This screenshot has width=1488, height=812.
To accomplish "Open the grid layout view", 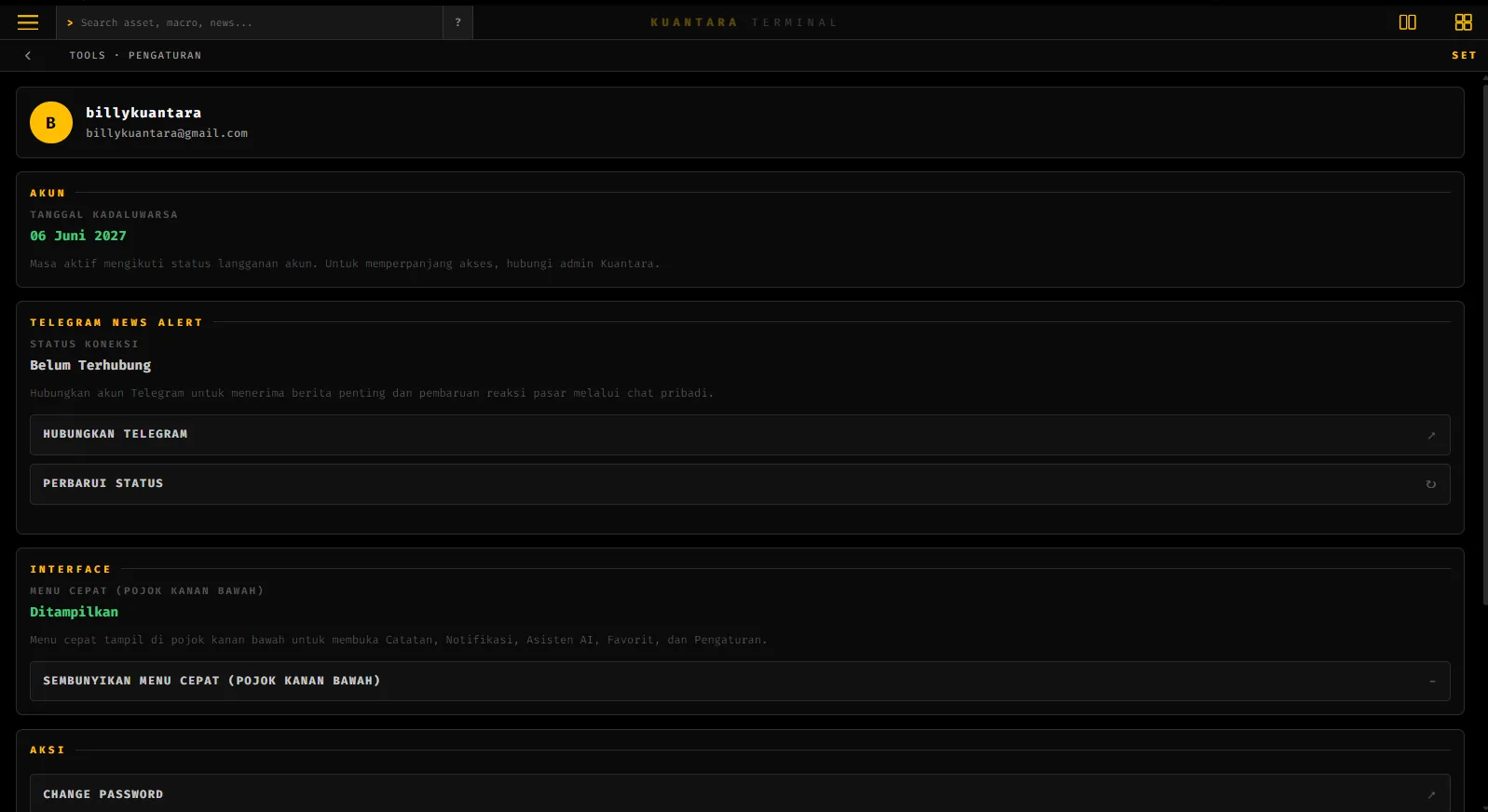I will pyautogui.click(x=1464, y=22).
